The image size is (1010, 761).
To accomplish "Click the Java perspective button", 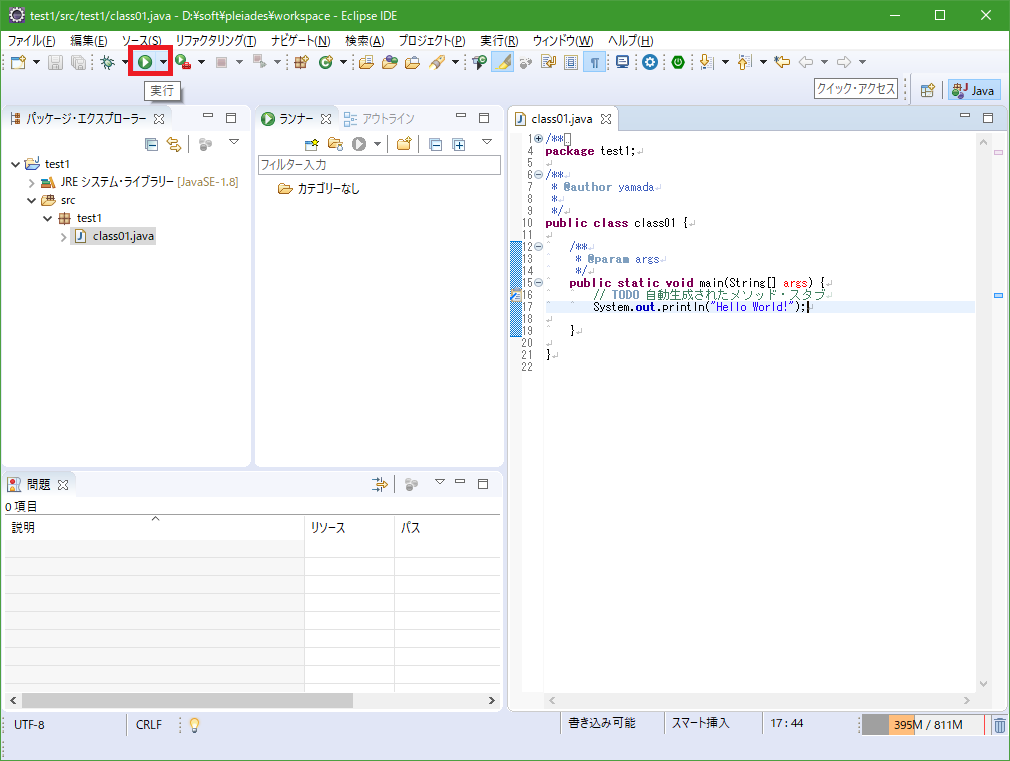I will pos(974,90).
